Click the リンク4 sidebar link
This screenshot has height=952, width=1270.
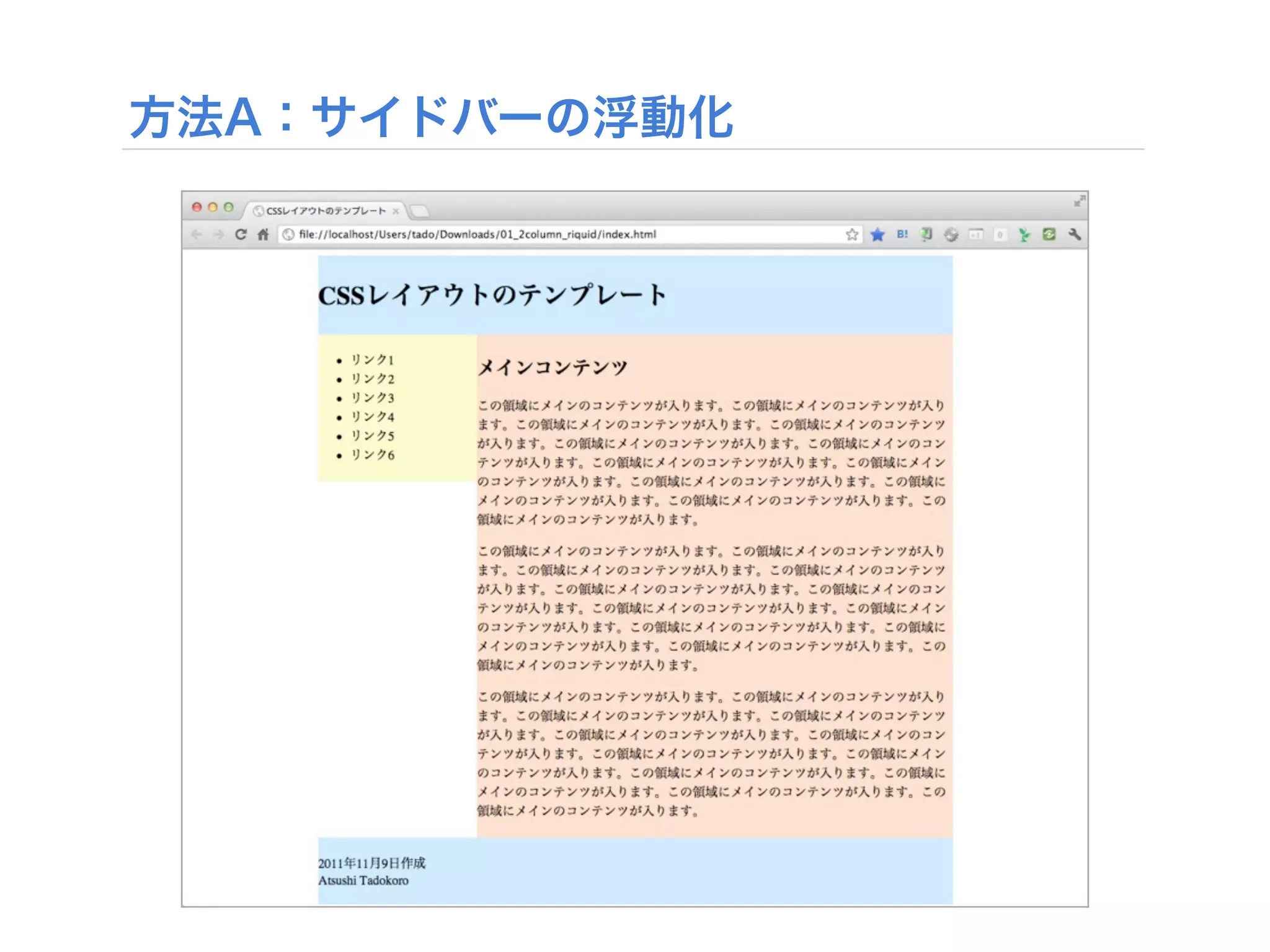[372, 416]
